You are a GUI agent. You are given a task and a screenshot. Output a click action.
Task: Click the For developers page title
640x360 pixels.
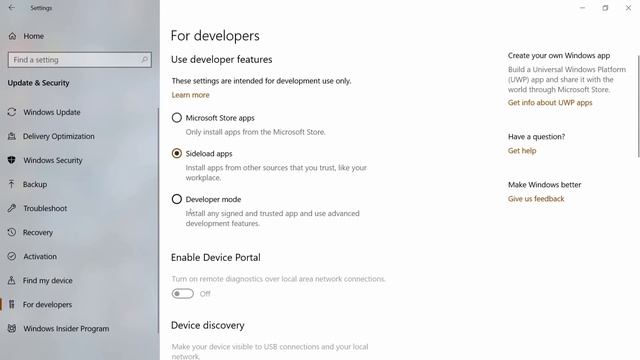[215, 36]
